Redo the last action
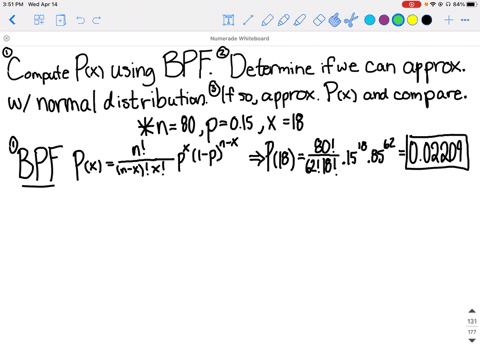480x360 pixels. 96,20
